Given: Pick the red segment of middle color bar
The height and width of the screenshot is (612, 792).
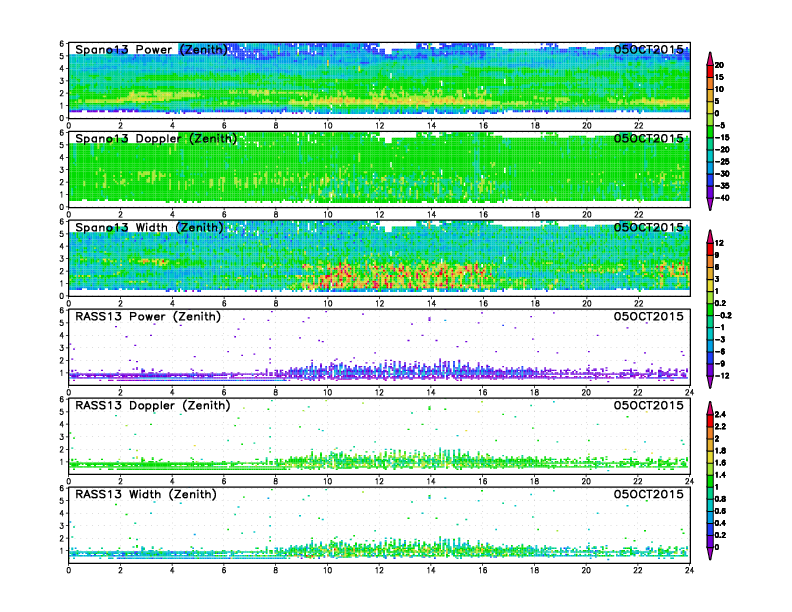Looking at the screenshot, I should pyautogui.click(x=710, y=249).
